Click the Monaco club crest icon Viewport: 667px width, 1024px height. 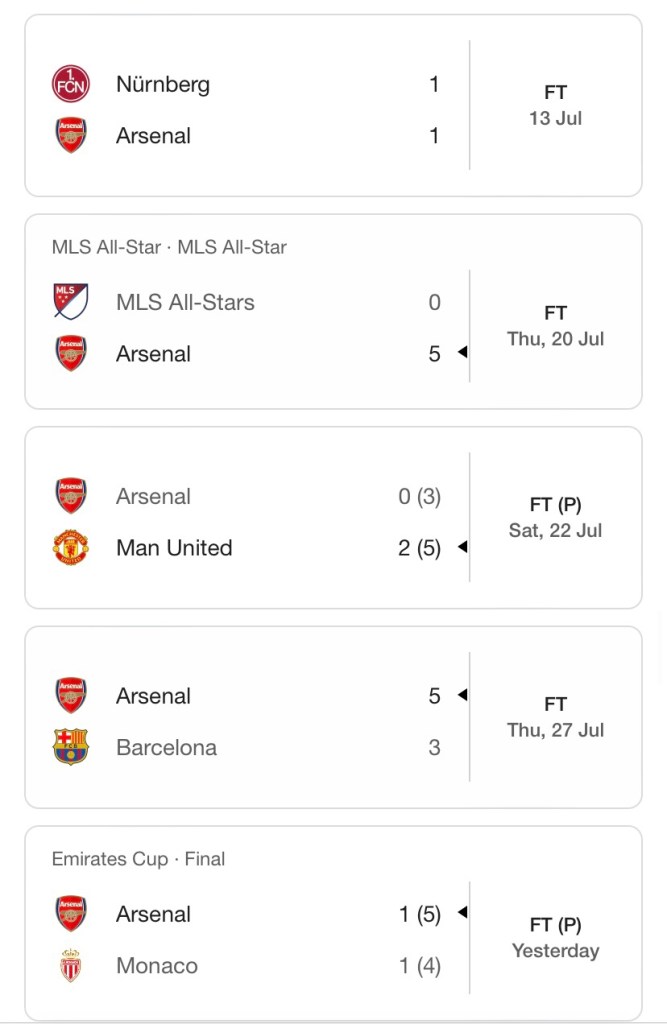pos(70,966)
